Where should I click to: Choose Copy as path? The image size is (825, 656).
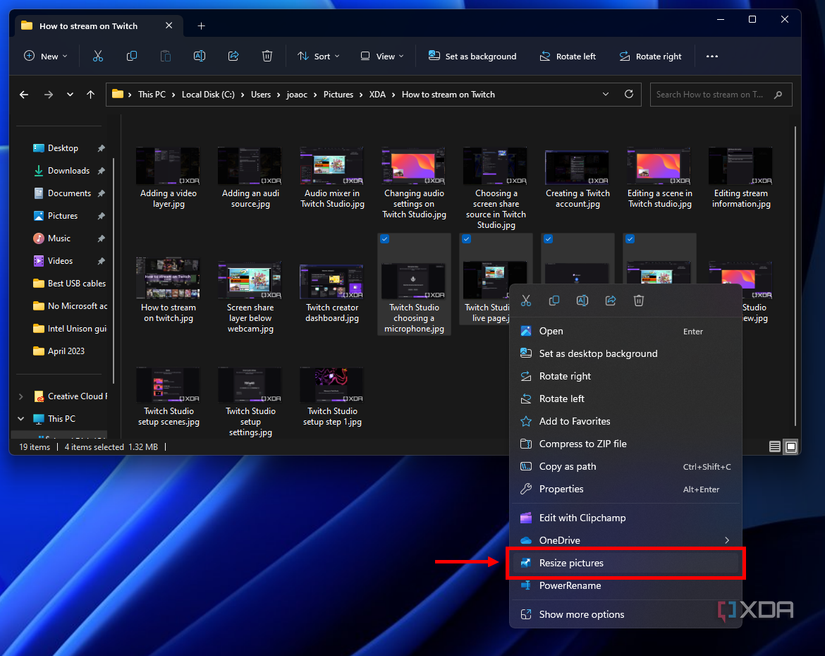coord(626,467)
